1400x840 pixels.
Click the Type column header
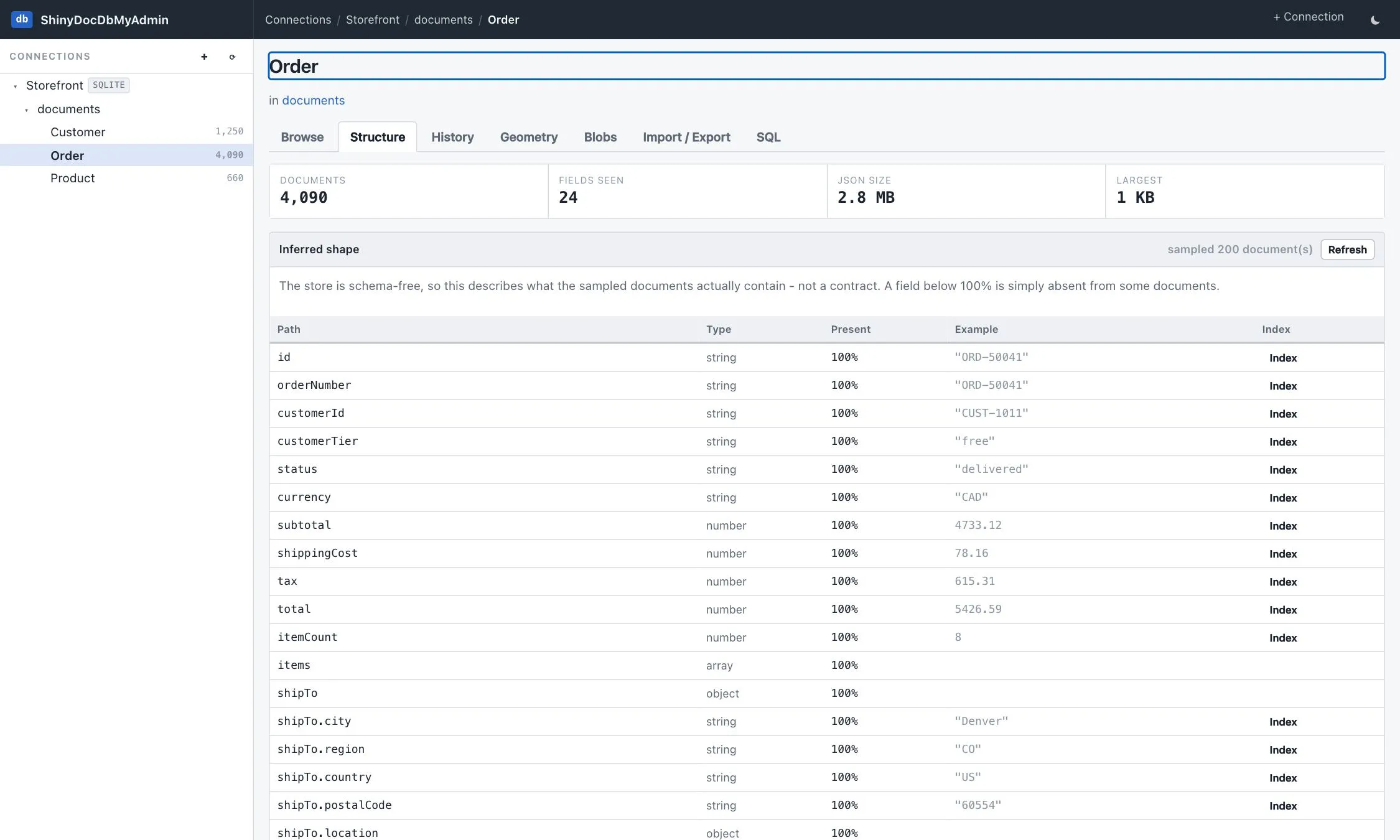click(x=719, y=329)
